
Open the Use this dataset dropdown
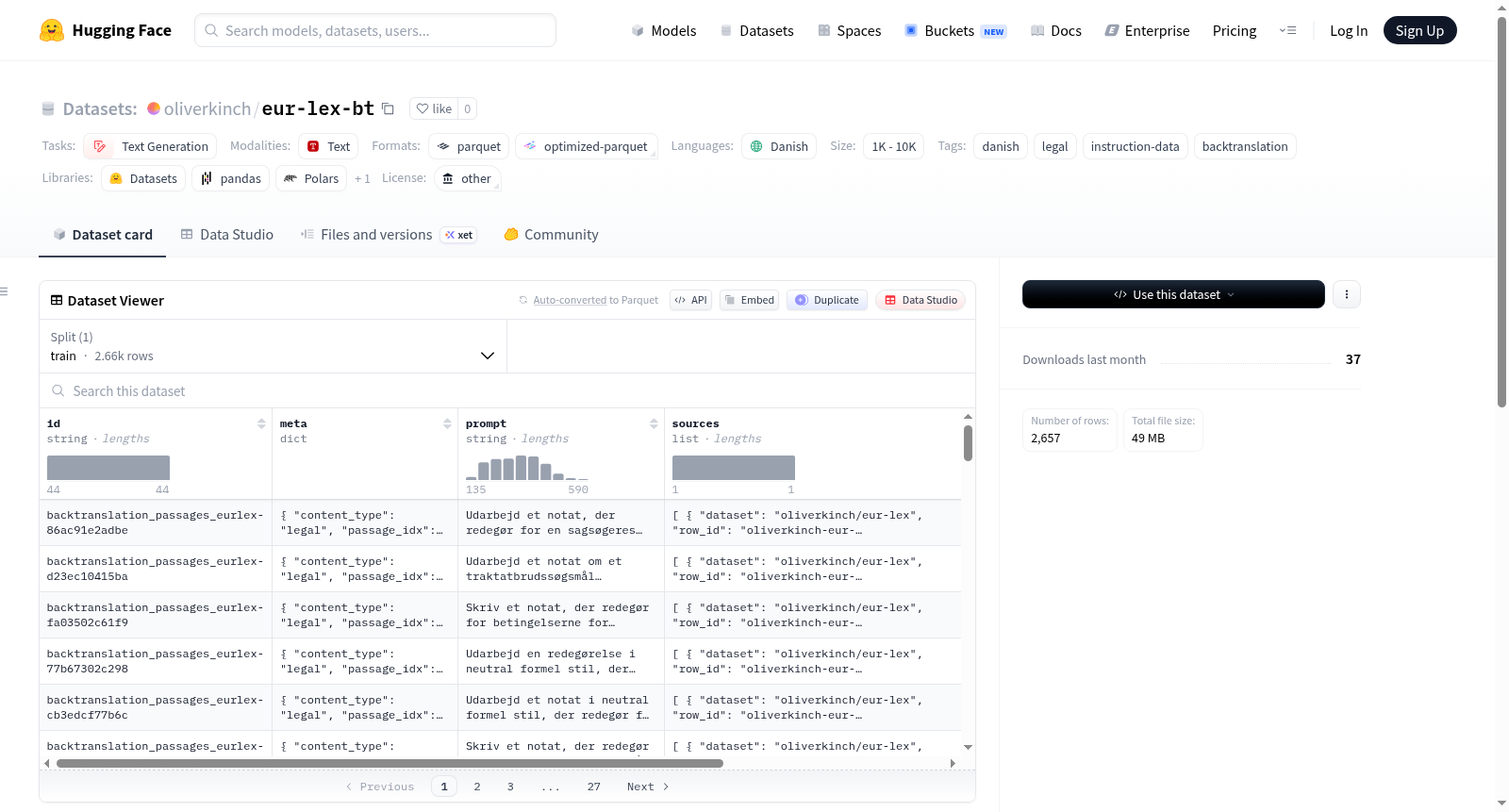pyautogui.click(x=1173, y=294)
